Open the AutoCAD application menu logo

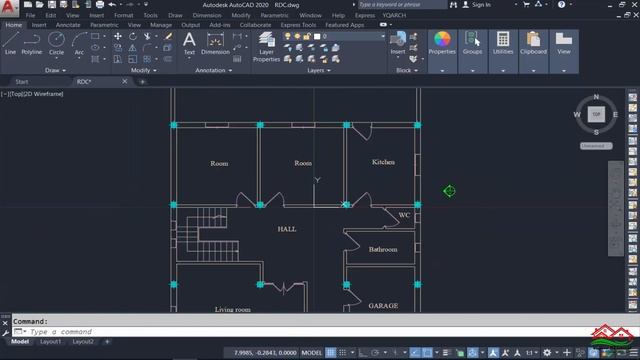pyautogui.click(x=9, y=8)
